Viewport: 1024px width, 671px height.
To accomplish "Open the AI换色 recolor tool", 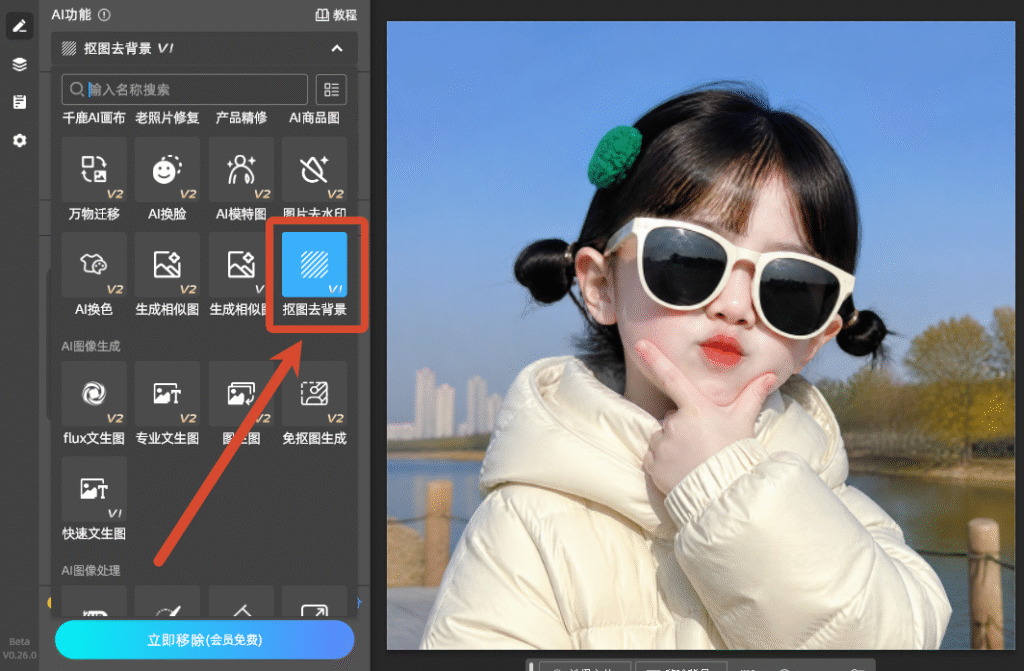I will tap(94, 265).
